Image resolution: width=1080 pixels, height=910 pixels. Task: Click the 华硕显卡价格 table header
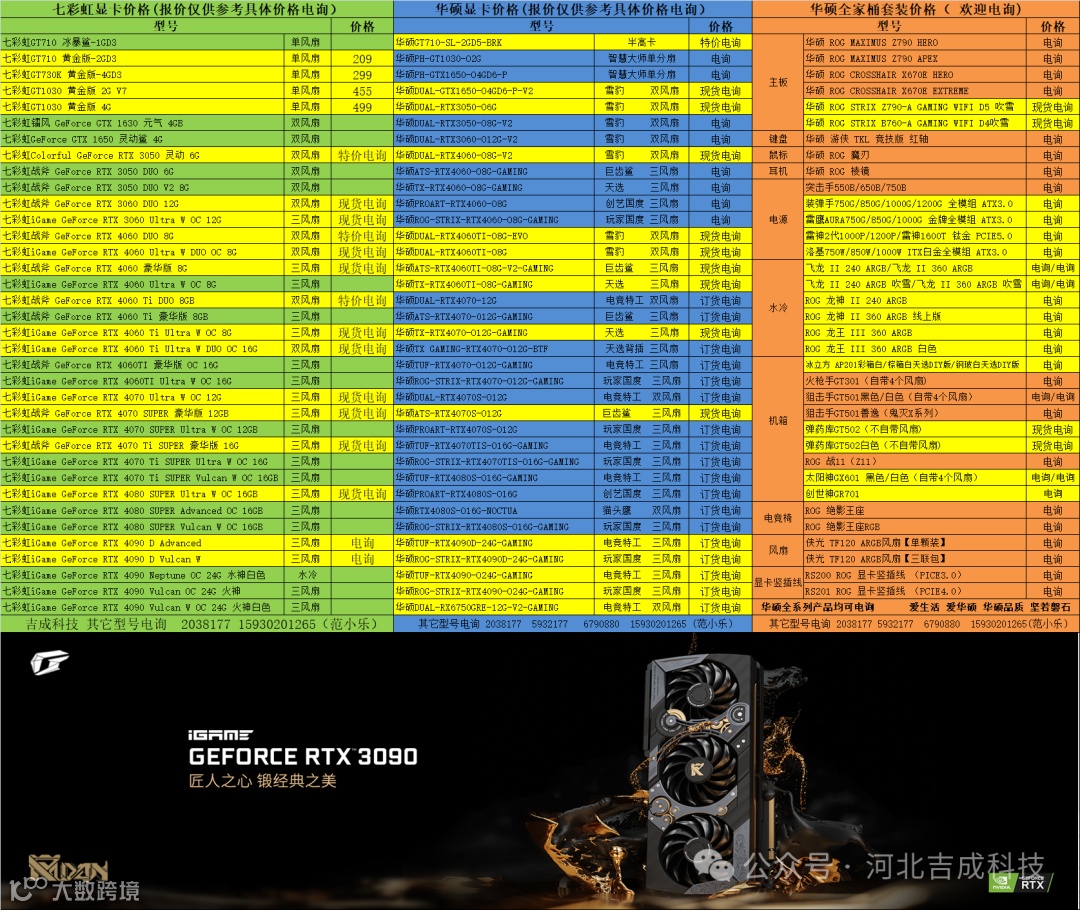click(572, 9)
